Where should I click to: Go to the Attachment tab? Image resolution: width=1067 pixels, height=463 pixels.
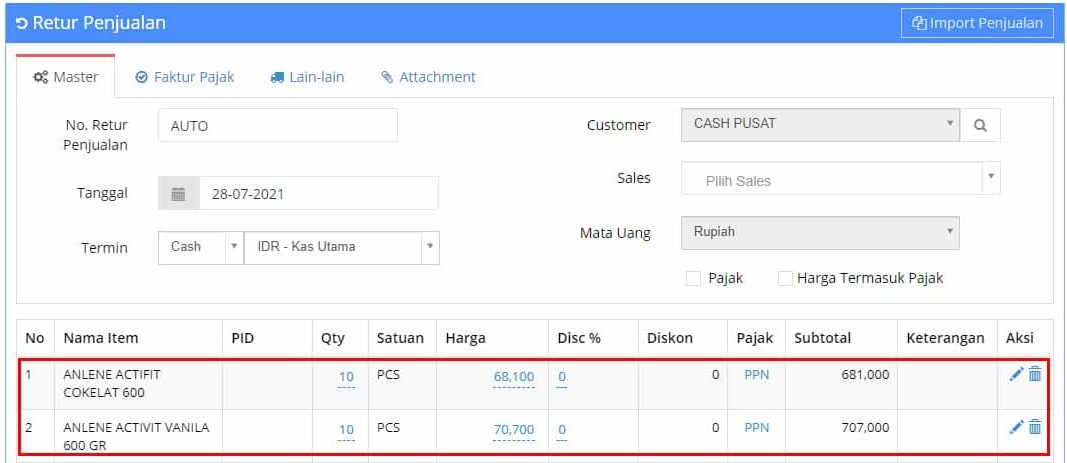coord(428,77)
